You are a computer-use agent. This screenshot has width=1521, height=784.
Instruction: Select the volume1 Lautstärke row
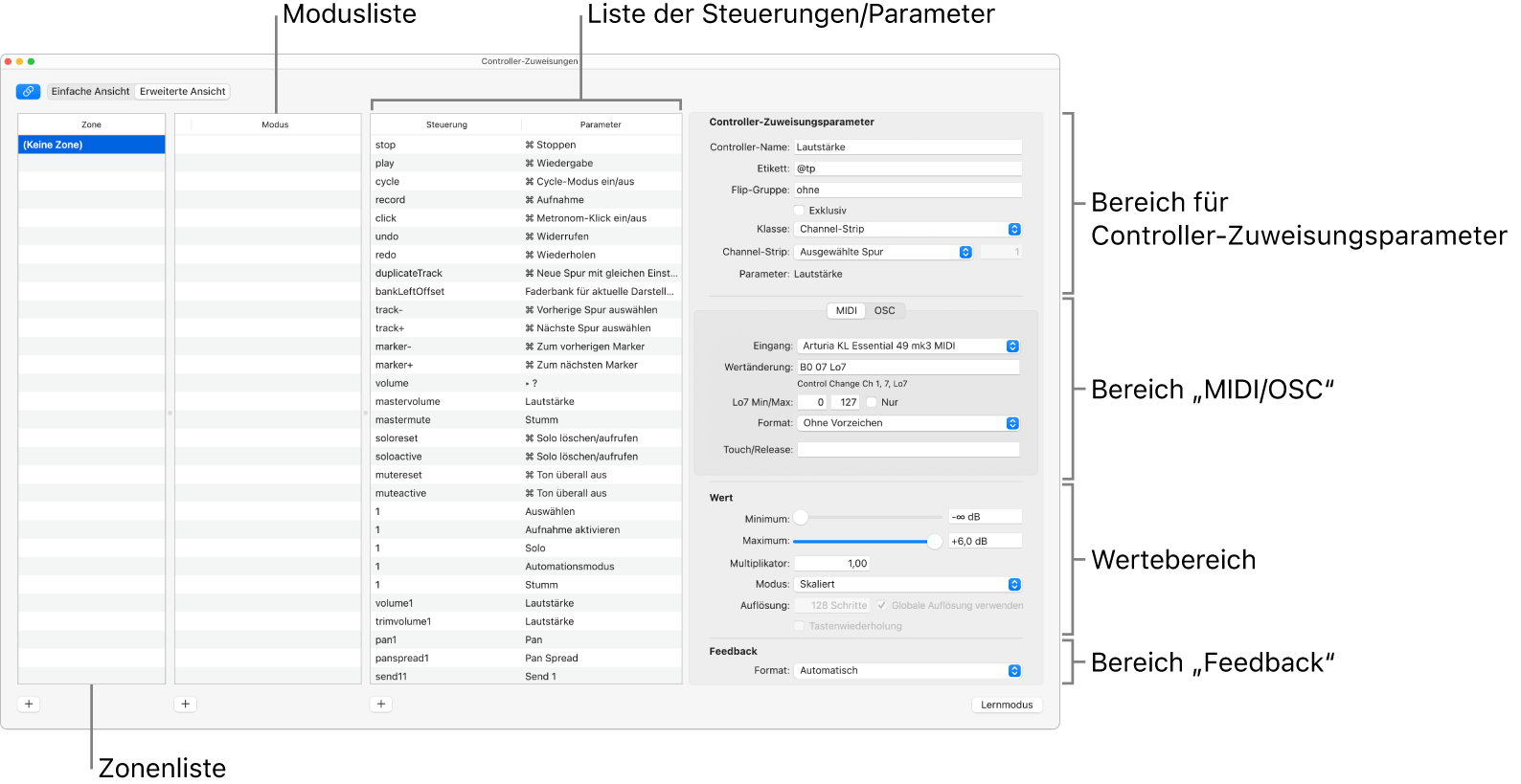click(526, 603)
